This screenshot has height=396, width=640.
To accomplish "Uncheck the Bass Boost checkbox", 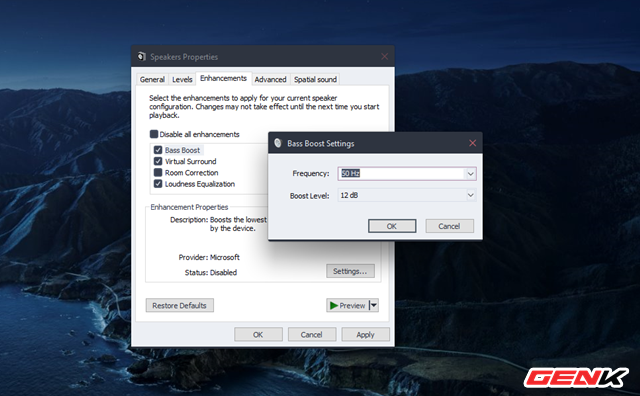I will 158,150.
